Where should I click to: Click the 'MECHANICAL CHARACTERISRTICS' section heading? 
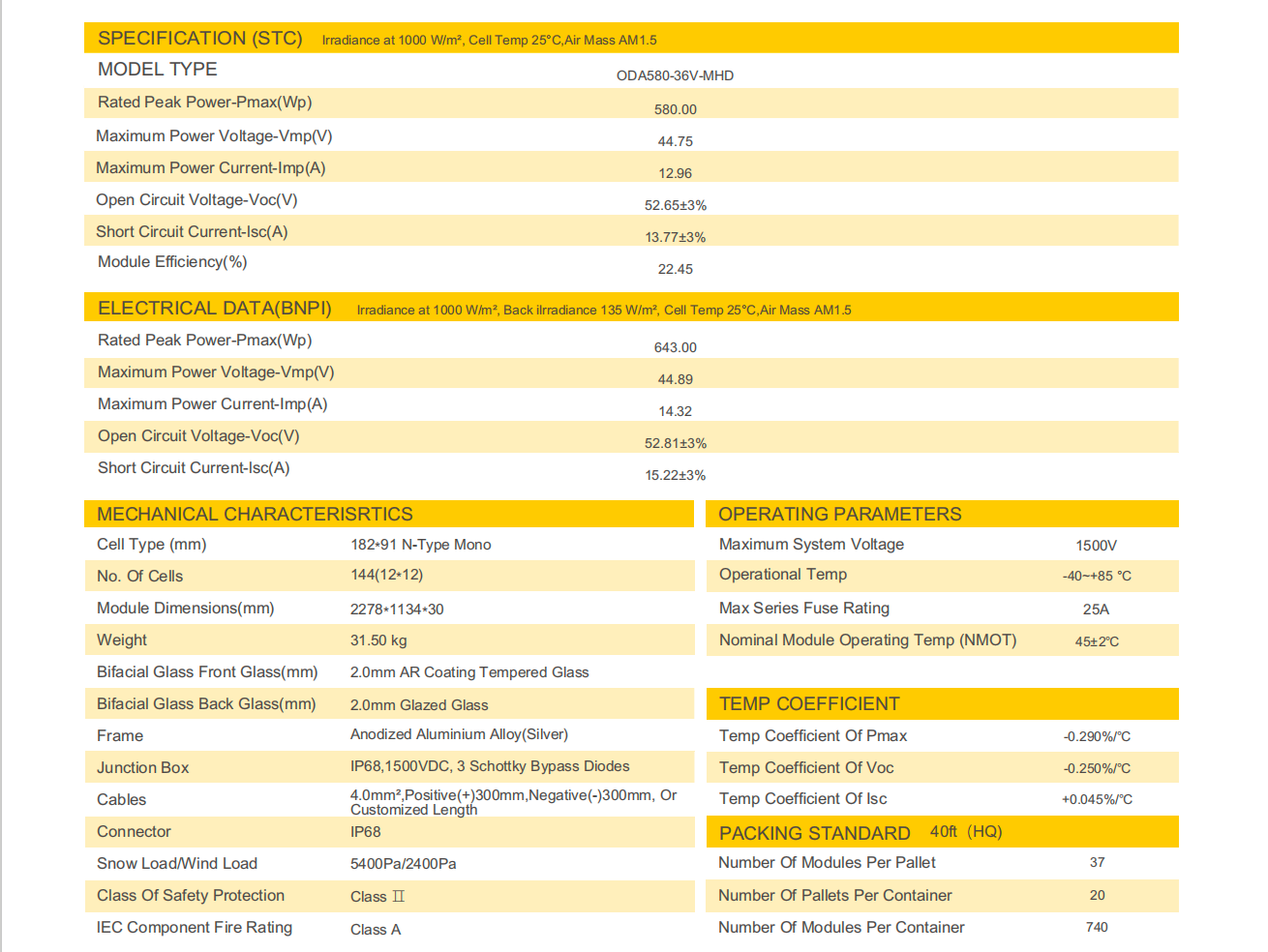click(255, 515)
